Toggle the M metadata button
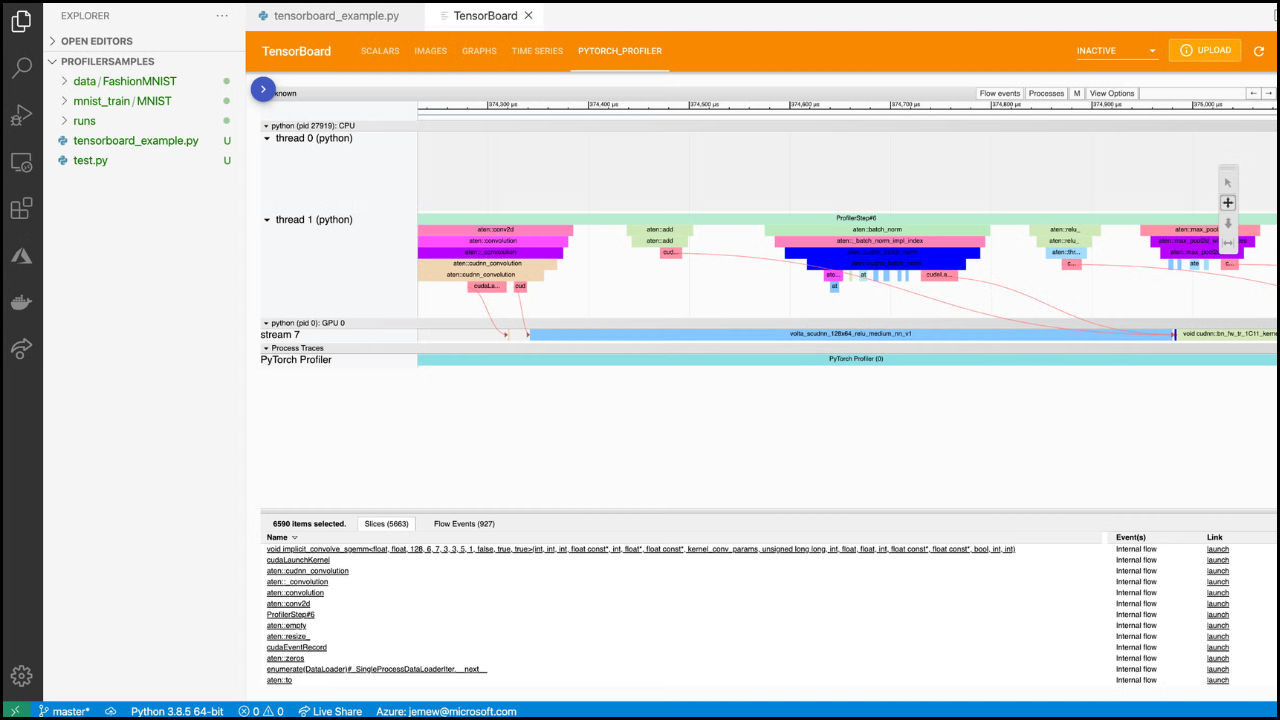1280x720 pixels. coord(1077,93)
